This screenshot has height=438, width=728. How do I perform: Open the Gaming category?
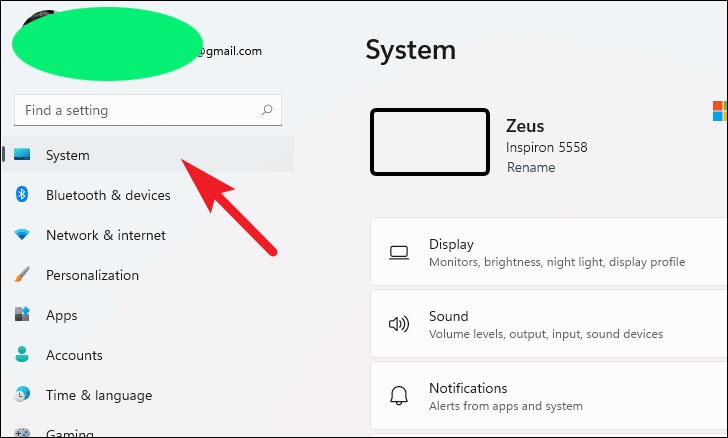coord(70,433)
